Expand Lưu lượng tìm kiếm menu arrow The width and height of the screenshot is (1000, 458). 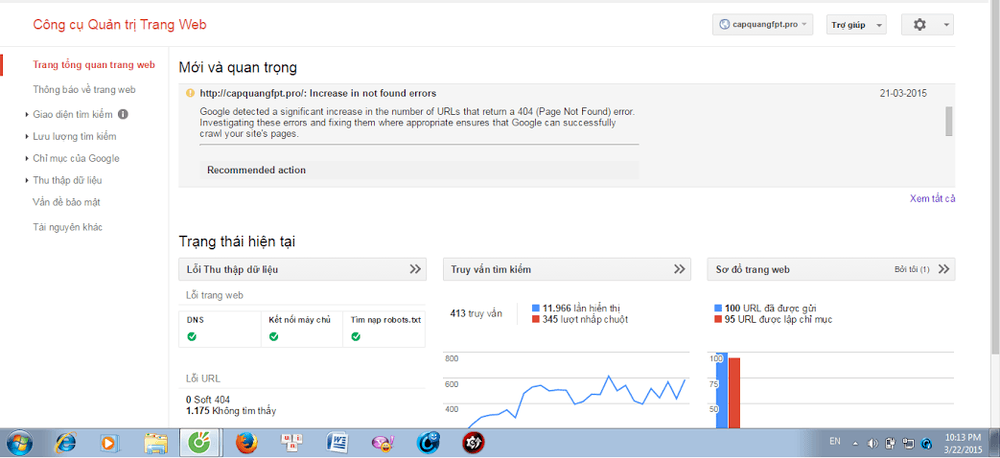27,137
